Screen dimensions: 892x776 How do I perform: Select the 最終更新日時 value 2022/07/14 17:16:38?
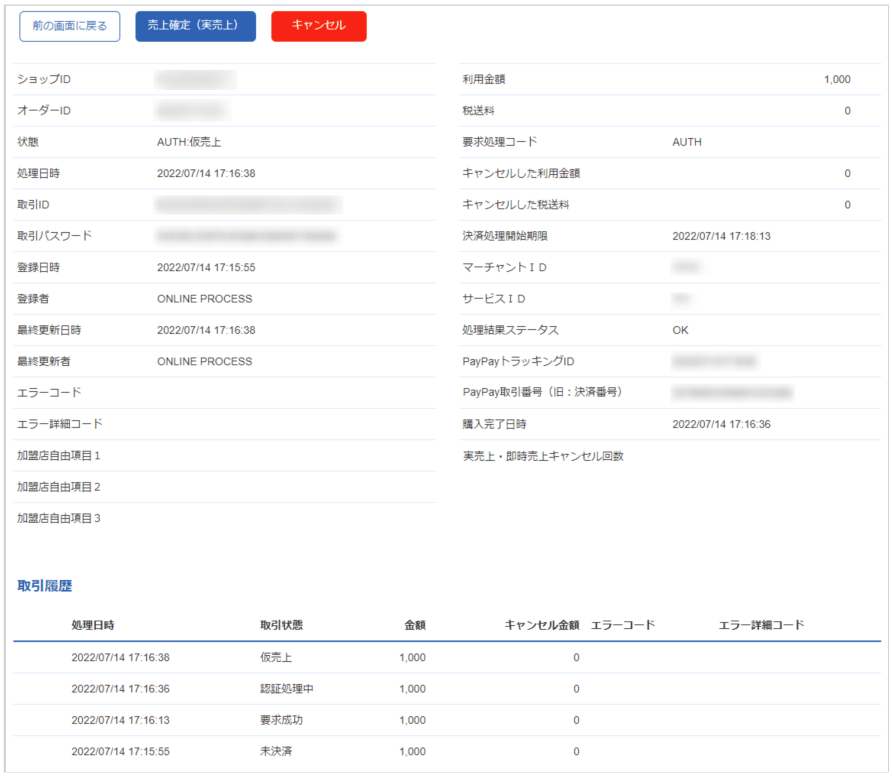[x=206, y=330]
